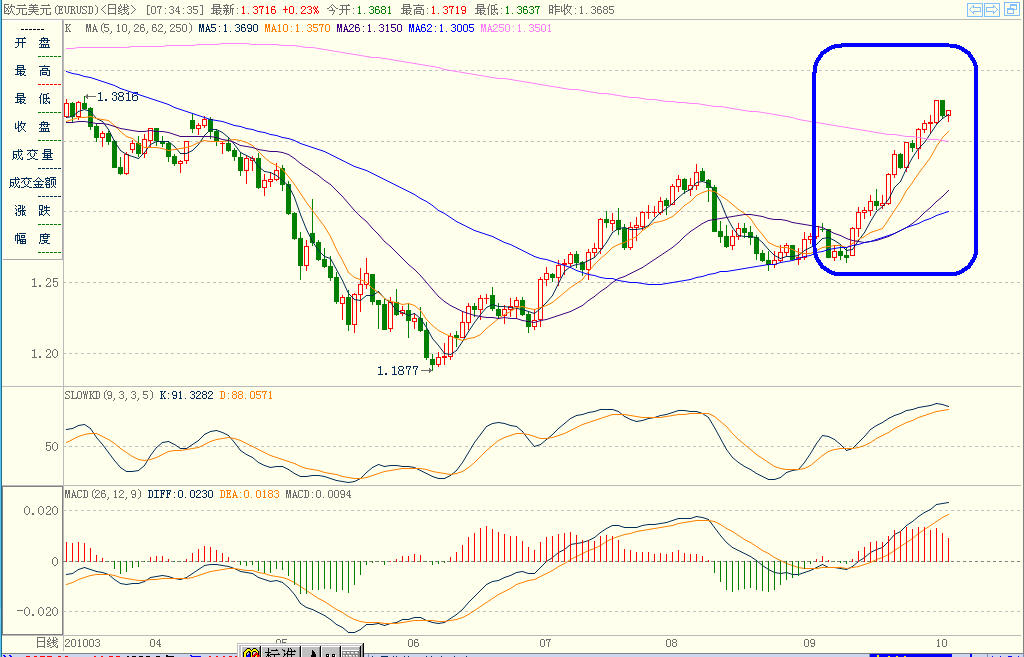Screen dimensions: 1024x657
Task: Click the +0.23% change value
Action: click(301, 10)
